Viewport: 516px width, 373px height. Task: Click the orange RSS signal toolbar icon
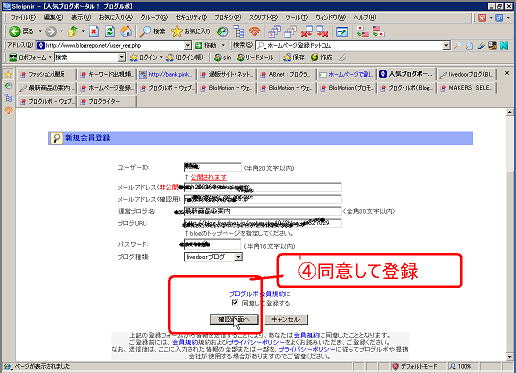tap(254, 32)
